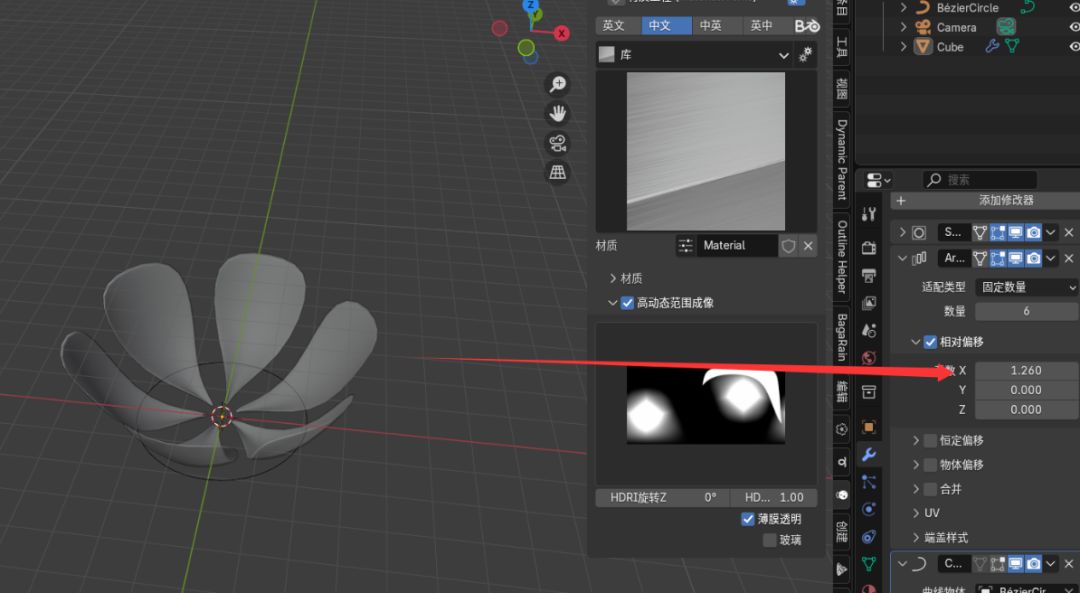Image resolution: width=1080 pixels, height=593 pixels.
Task: Click the 添加修改器 button
Action: 984,200
